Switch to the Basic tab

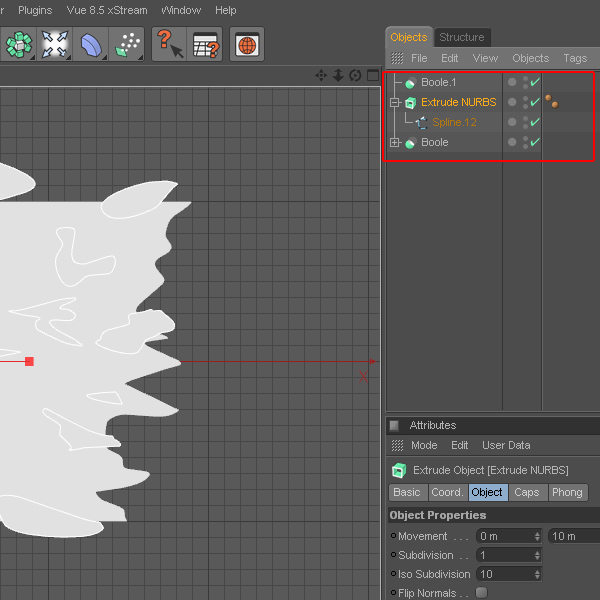pyautogui.click(x=408, y=492)
